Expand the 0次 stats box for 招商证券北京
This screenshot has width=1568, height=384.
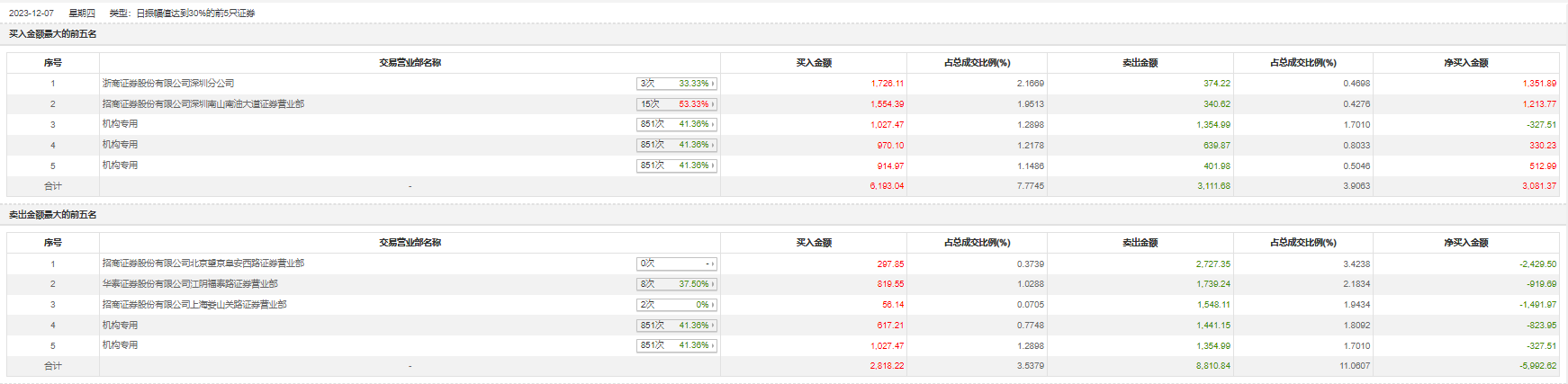pyautogui.click(x=676, y=263)
